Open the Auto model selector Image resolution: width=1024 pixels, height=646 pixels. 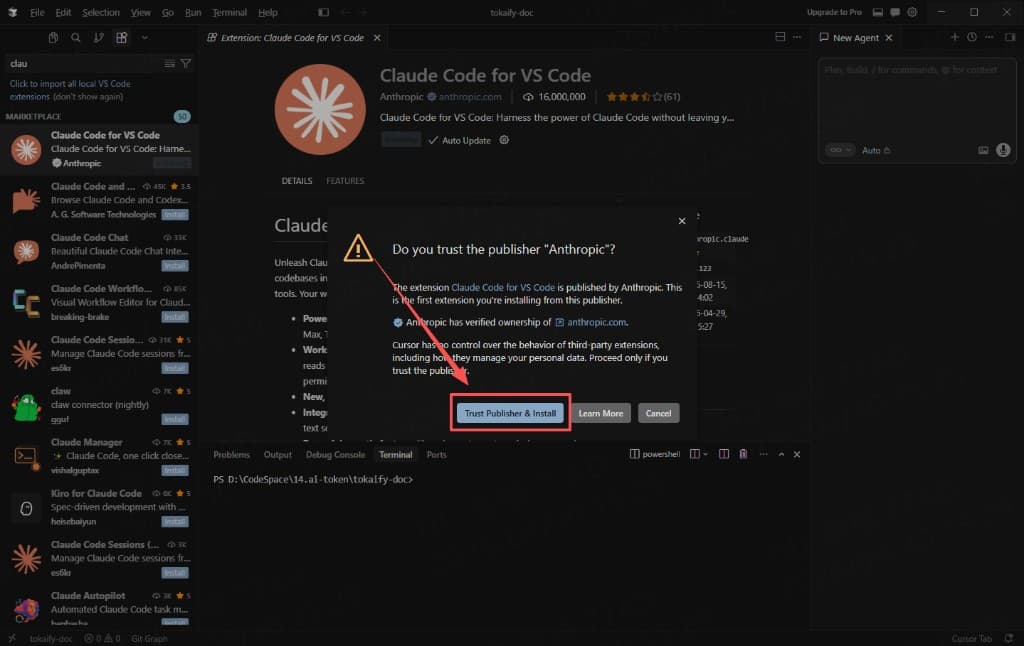pyautogui.click(x=876, y=150)
